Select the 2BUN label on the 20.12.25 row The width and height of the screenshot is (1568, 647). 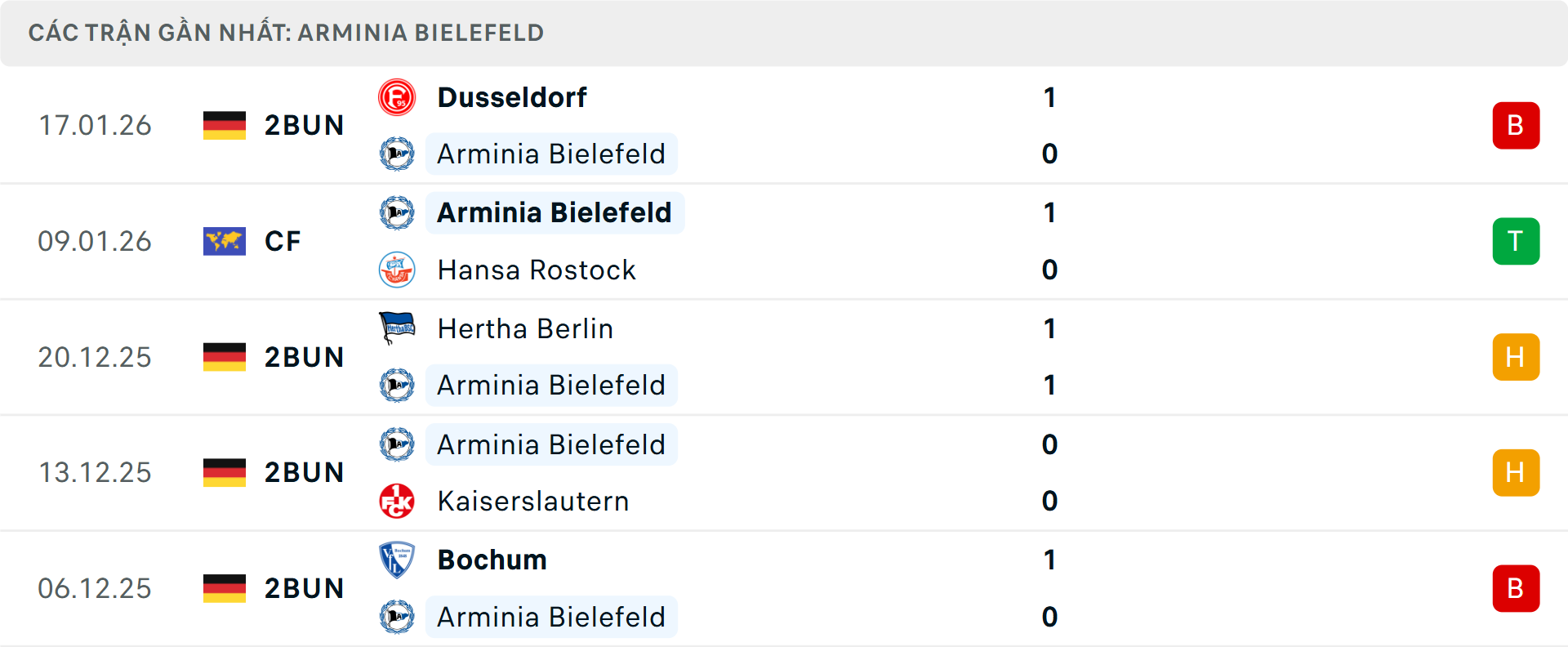click(305, 357)
